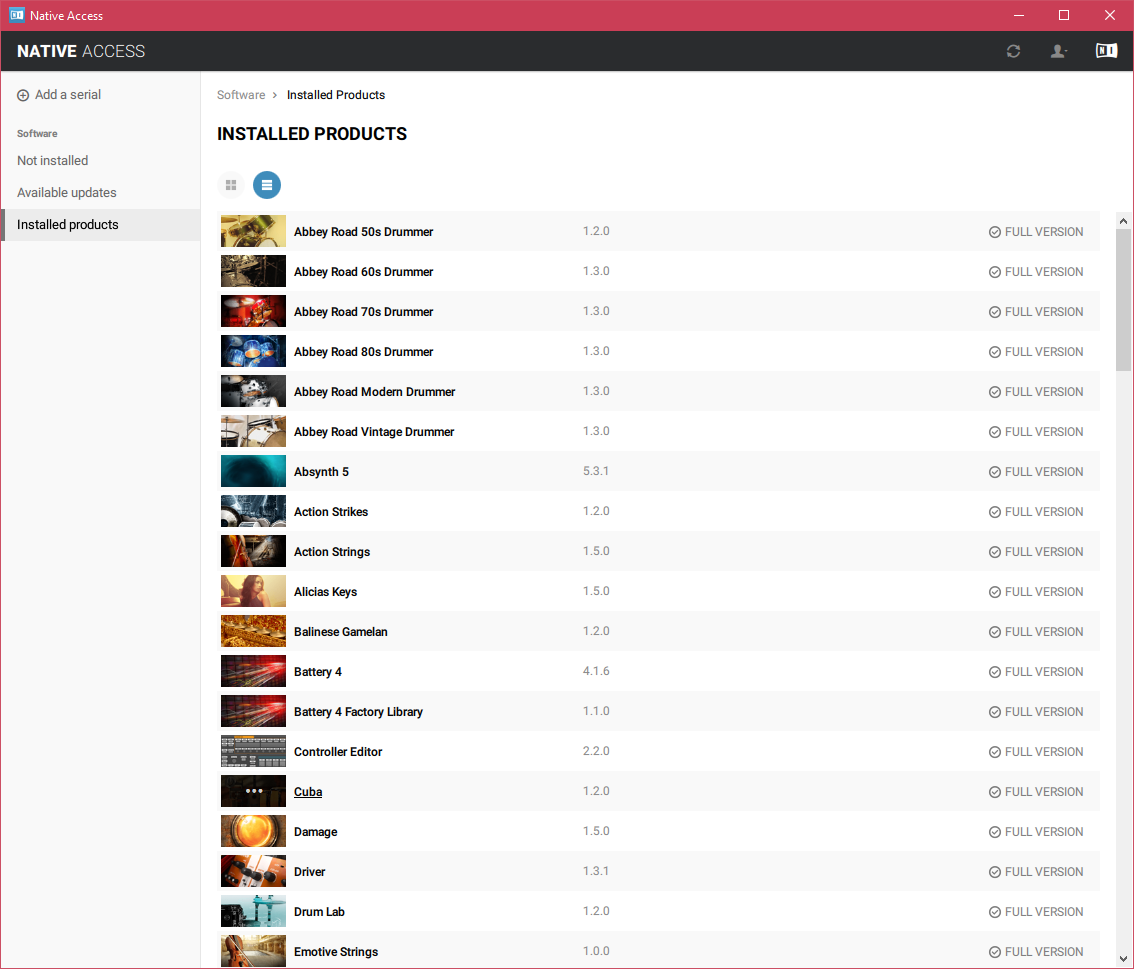Click the Software breadcrumb link
The image size is (1134, 969).
[x=241, y=95]
